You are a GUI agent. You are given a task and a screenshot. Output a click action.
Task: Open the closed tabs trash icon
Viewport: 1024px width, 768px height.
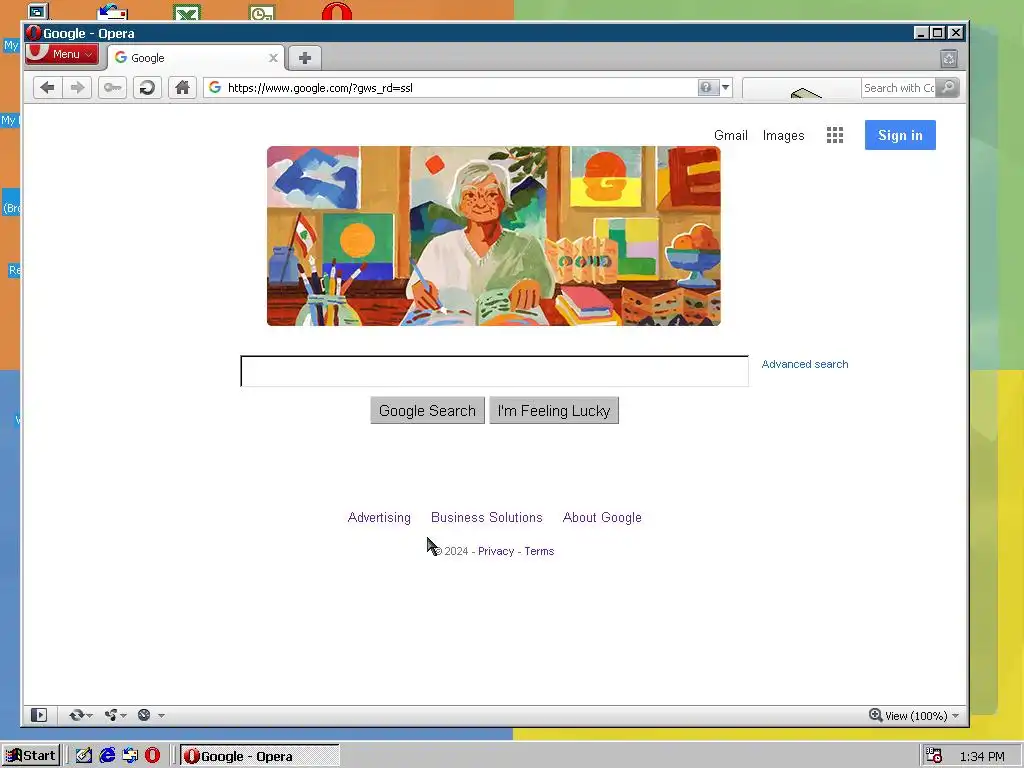tap(949, 59)
